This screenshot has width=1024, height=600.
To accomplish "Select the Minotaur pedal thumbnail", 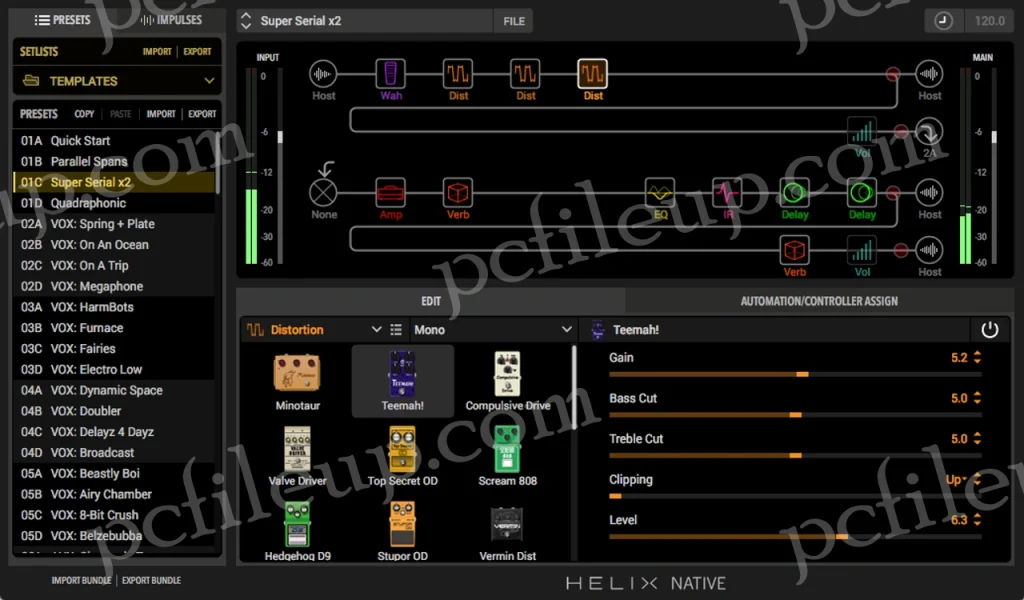I will tap(297, 382).
